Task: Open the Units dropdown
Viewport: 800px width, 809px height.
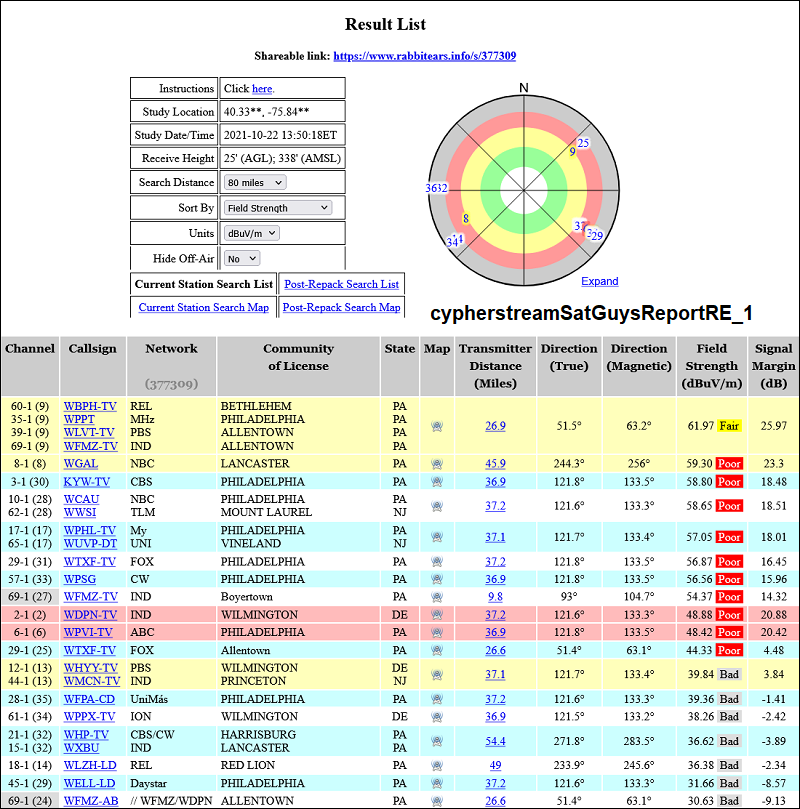Action: (252, 233)
